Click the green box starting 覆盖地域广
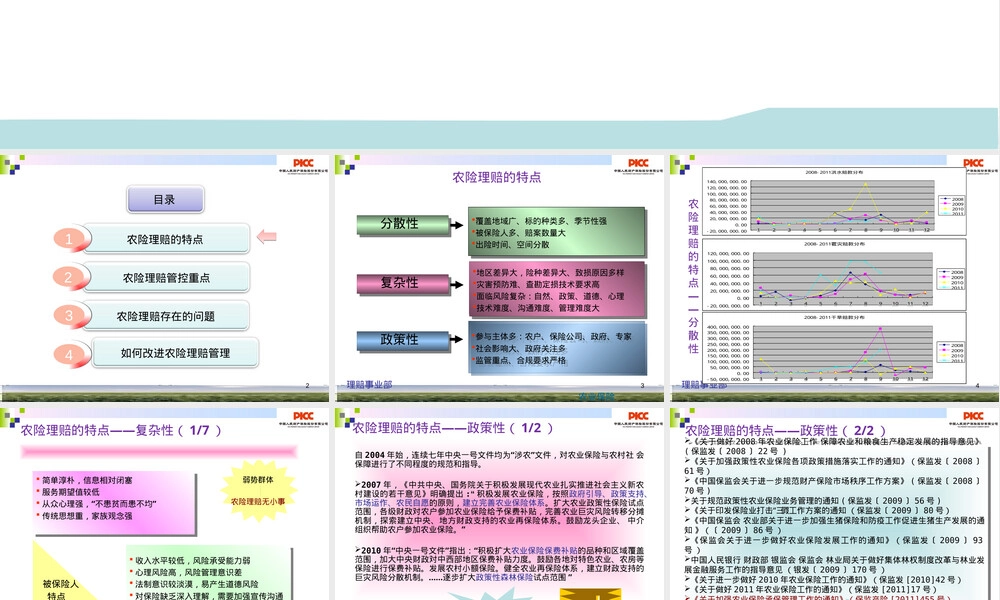1000x600 pixels. [x=557, y=231]
